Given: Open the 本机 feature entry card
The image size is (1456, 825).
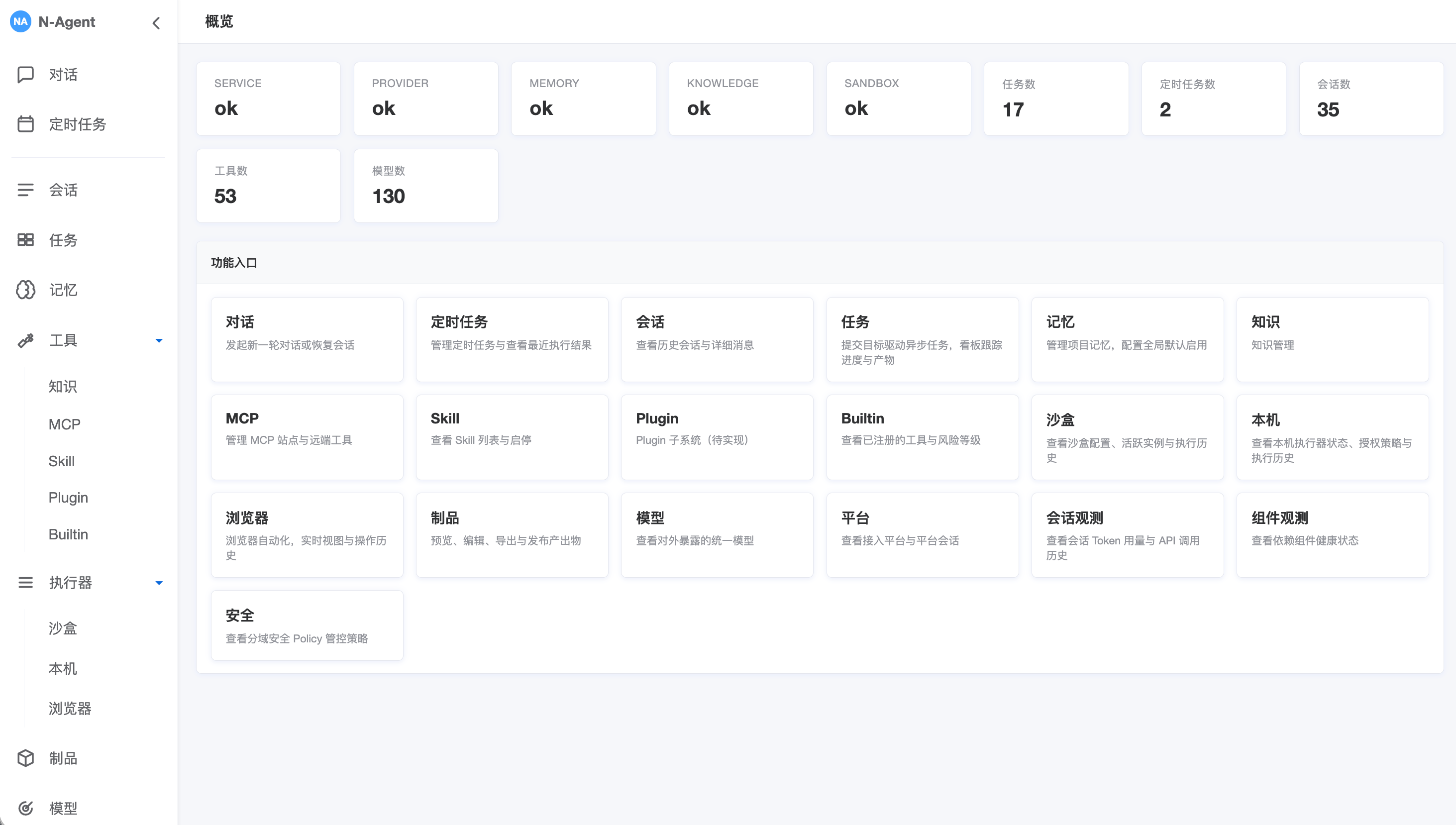Looking at the screenshot, I should click(1333, 437).
